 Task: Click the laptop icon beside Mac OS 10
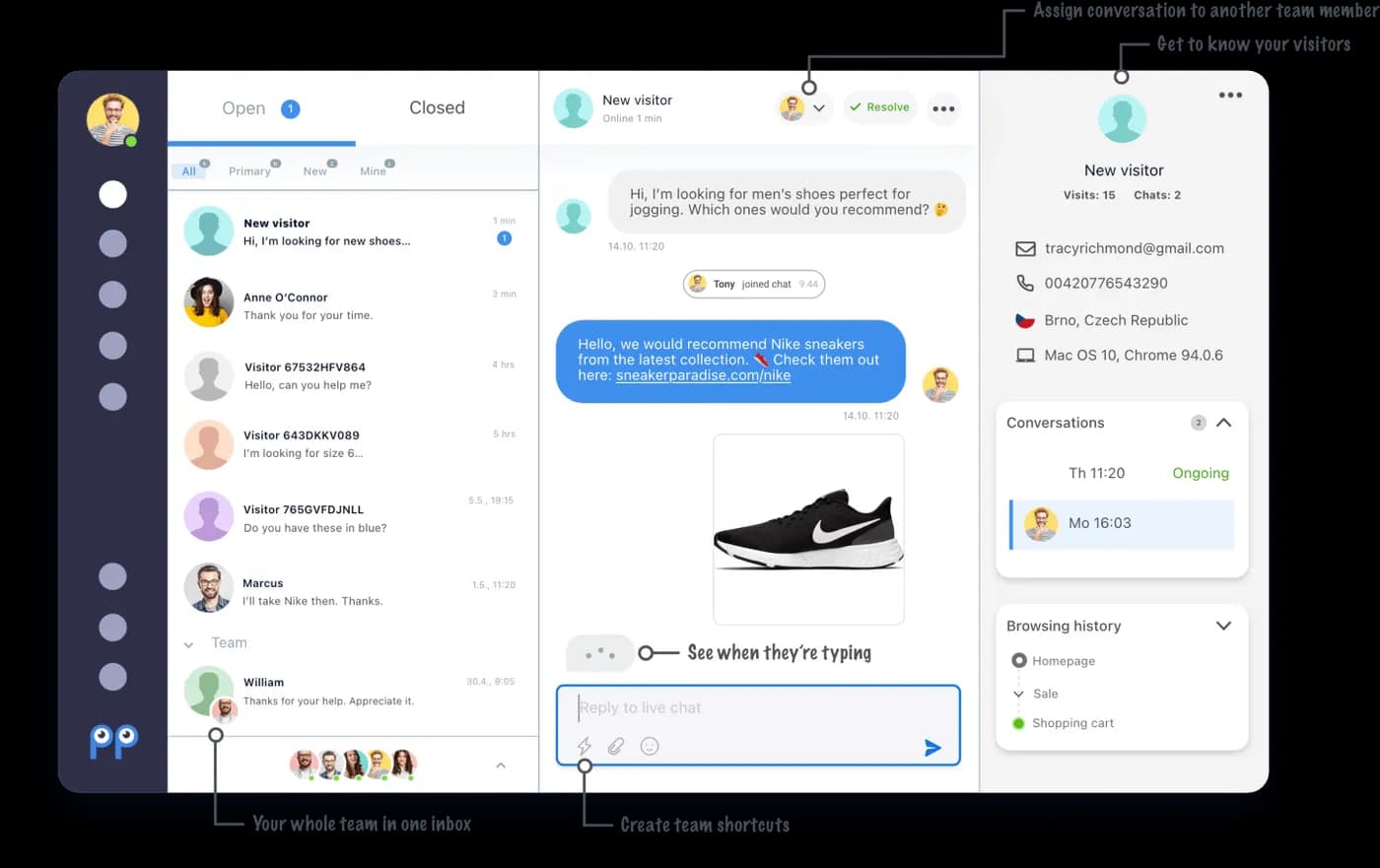tap(1025, 356)
